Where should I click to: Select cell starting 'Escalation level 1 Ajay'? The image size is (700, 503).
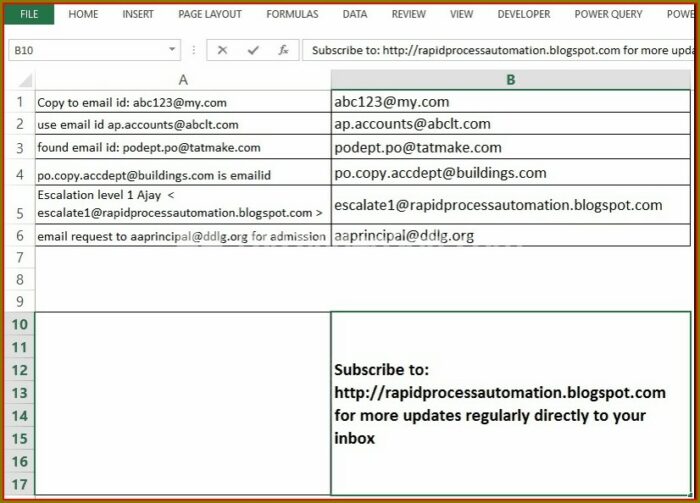183,205
